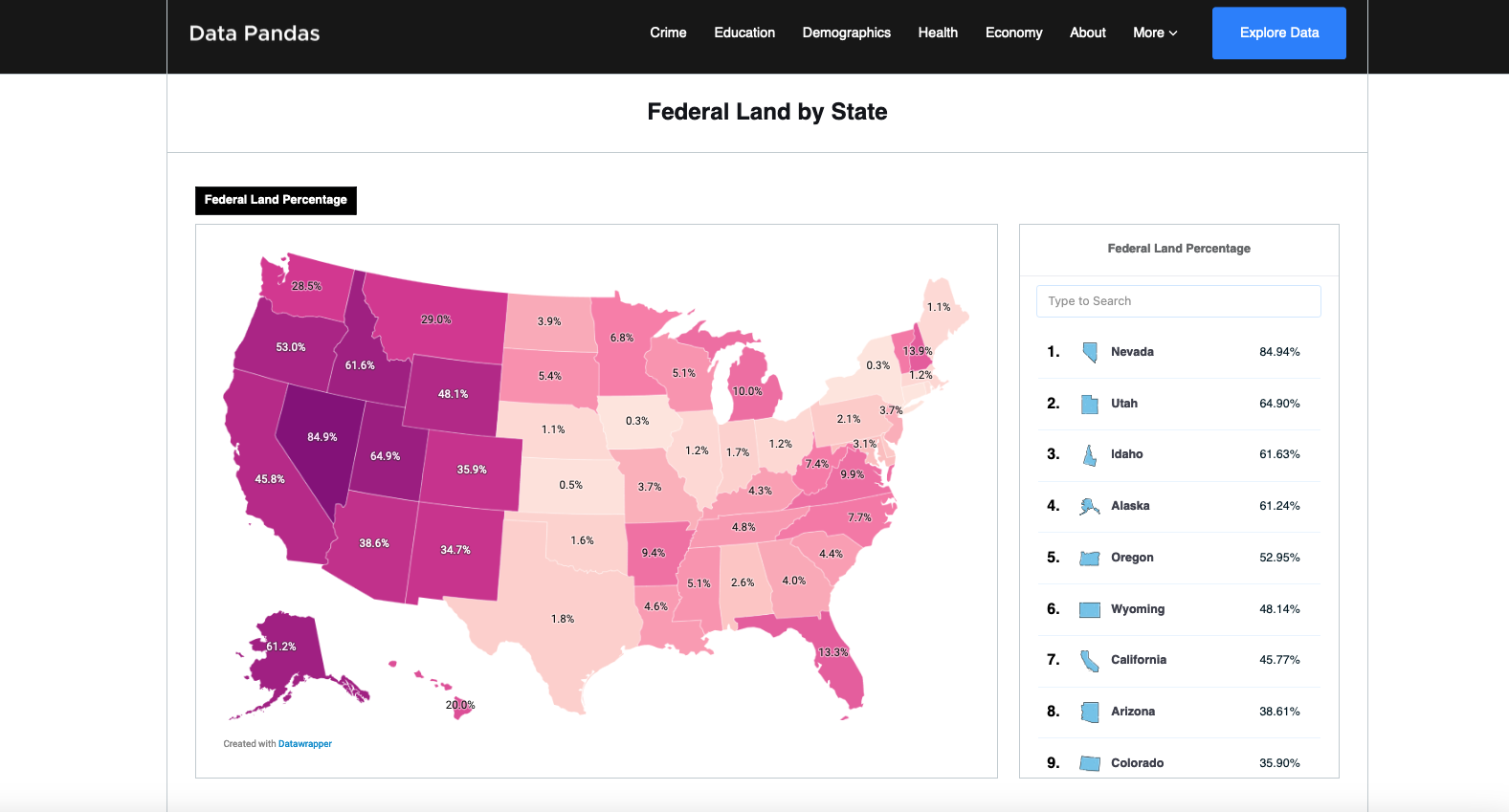Open the Datawrapper link
The height and width of the screenshot is (812, 1509).
coord(305,744)
